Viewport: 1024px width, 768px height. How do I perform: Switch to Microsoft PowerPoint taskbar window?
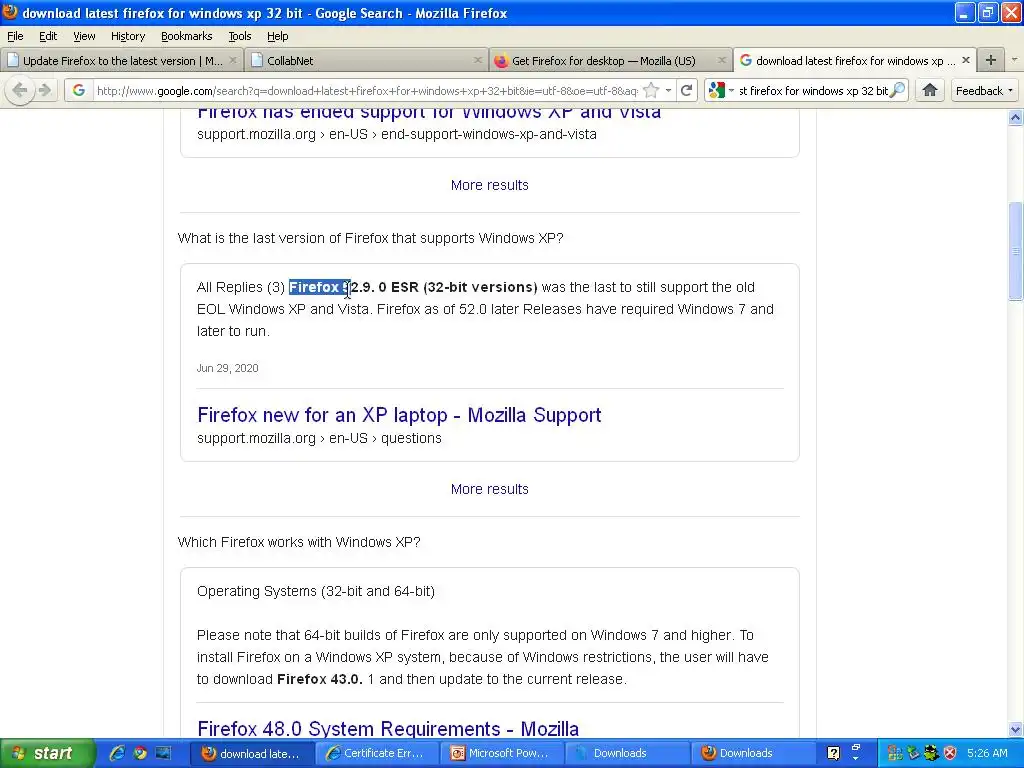[x=502, y=753]
